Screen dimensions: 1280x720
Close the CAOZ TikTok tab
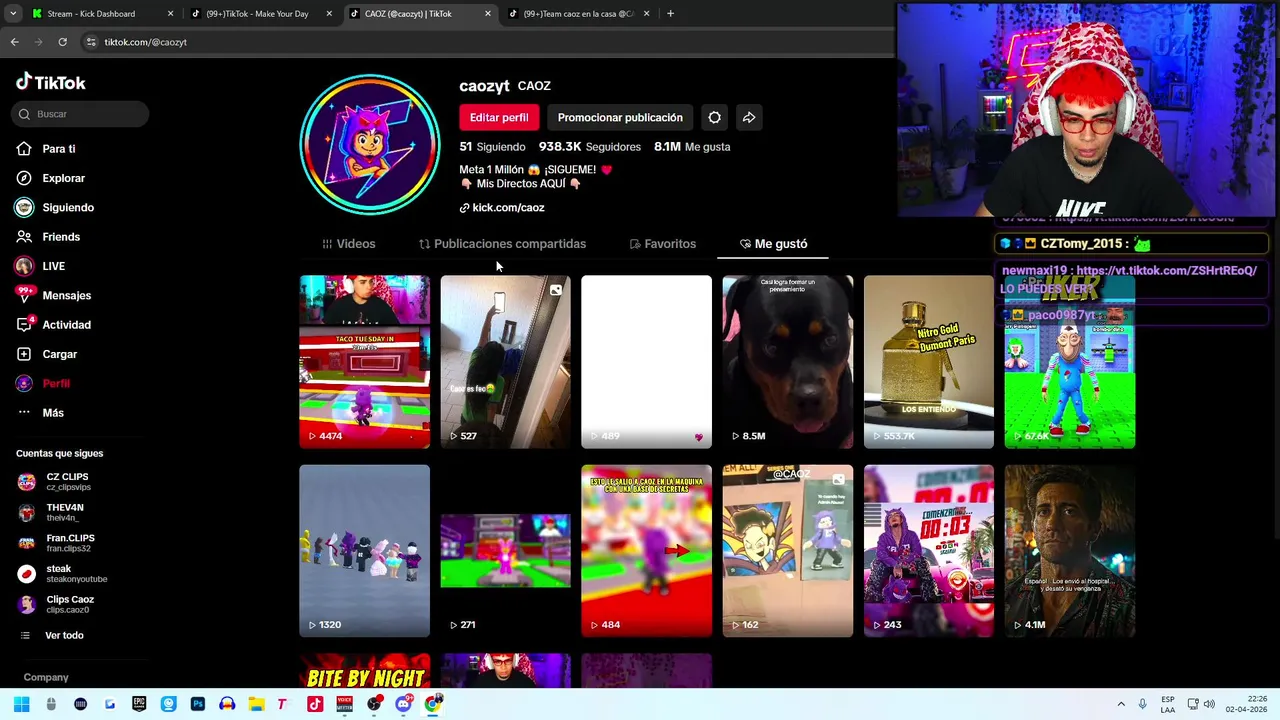(488, 14)
